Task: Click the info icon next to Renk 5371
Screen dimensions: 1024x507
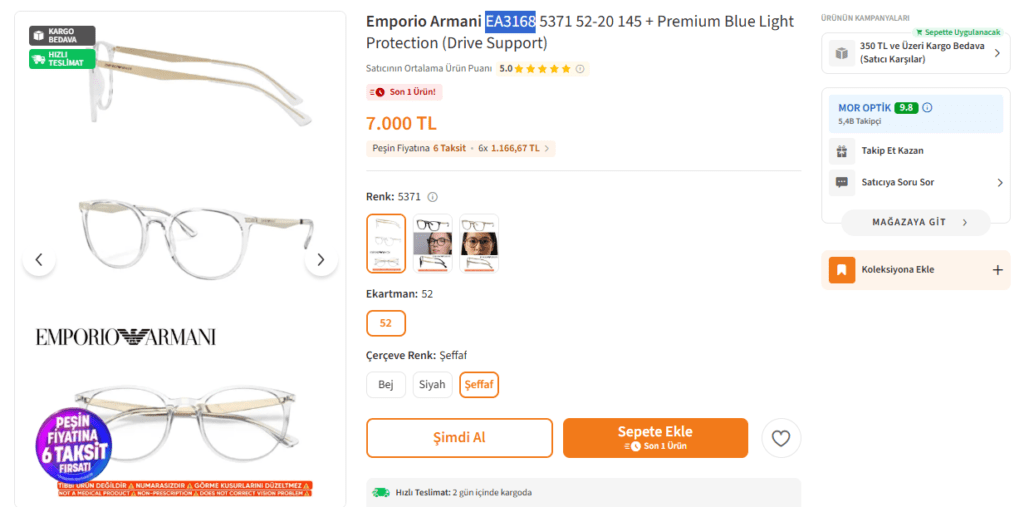Action: 433,197
